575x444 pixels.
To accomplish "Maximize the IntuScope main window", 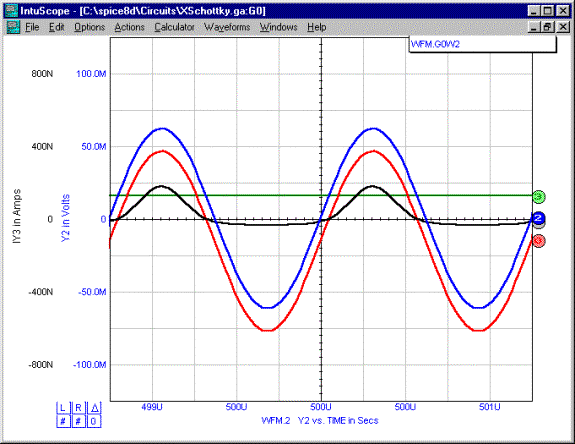I will click(548, 11).
